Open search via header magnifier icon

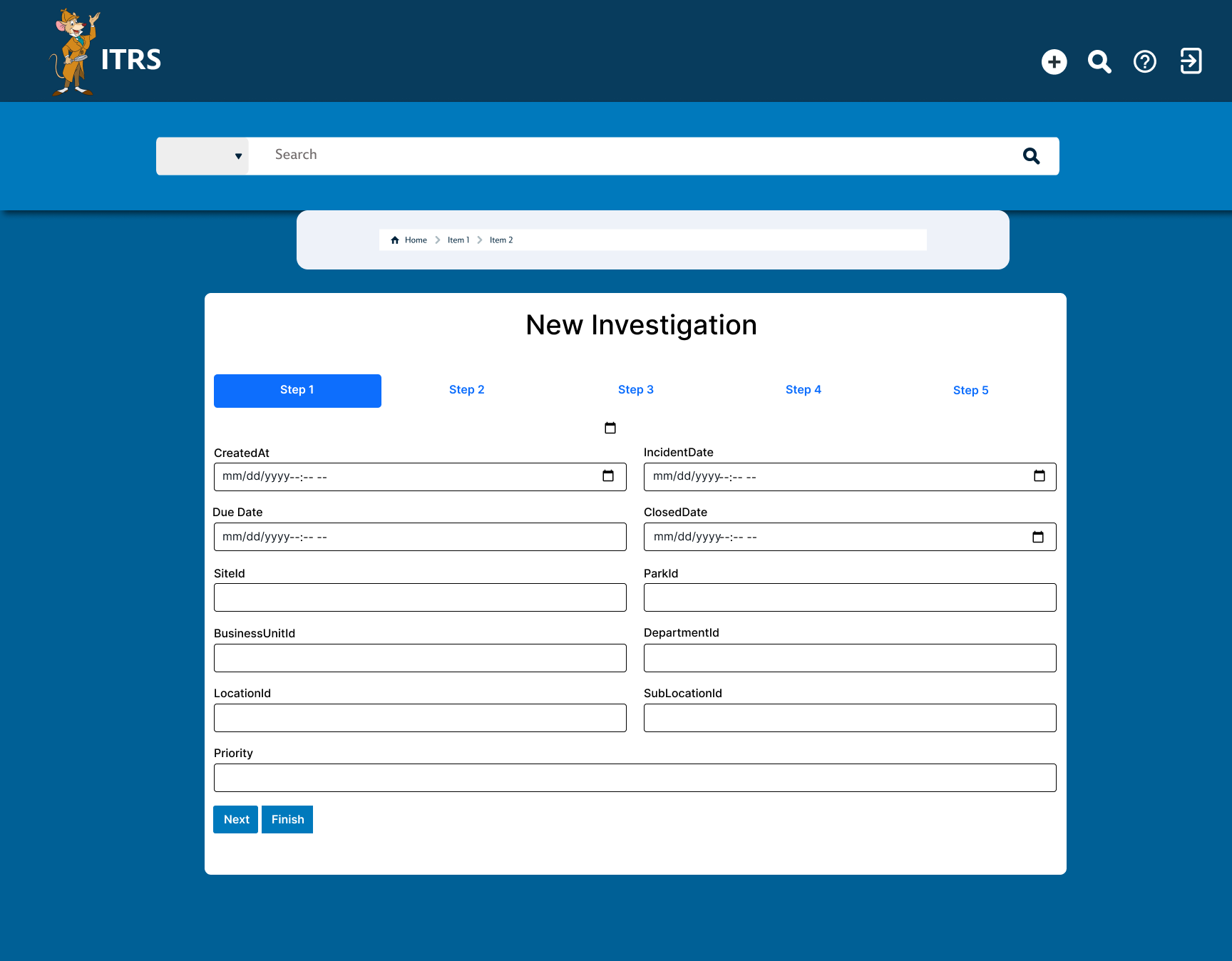pyautogui.click(x=1099, y=62)
